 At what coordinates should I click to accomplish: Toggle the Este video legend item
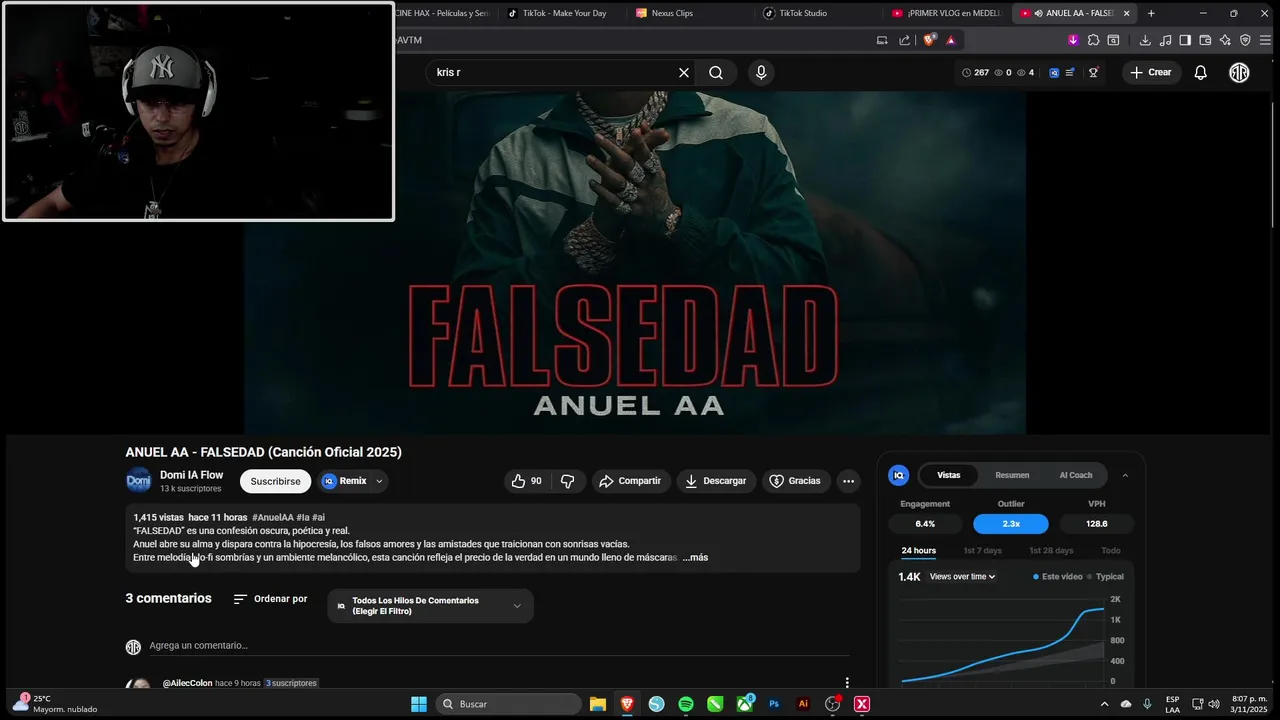1058,576
